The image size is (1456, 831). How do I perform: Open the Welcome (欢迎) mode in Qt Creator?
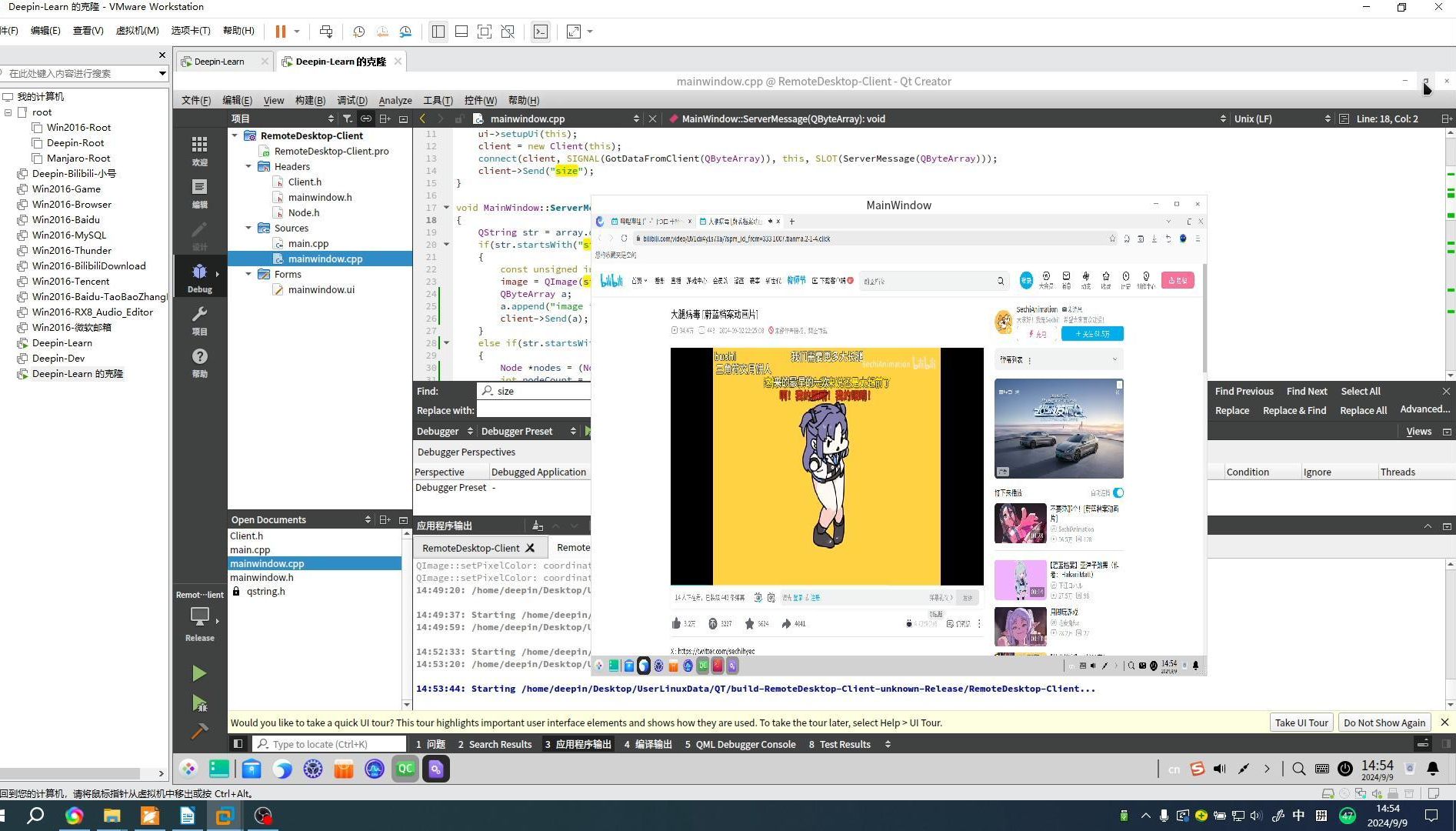click(199, 150)
